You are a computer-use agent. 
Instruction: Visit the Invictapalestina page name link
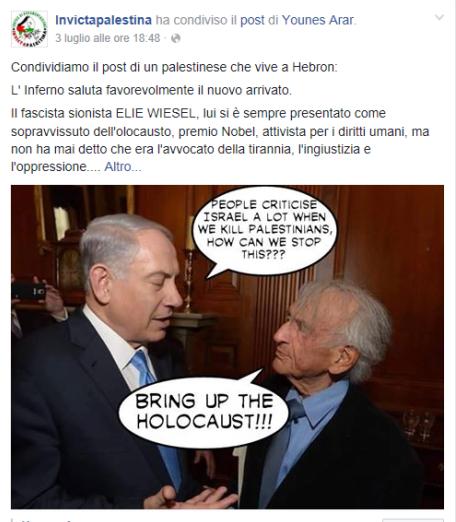click(x=103, y=20)
